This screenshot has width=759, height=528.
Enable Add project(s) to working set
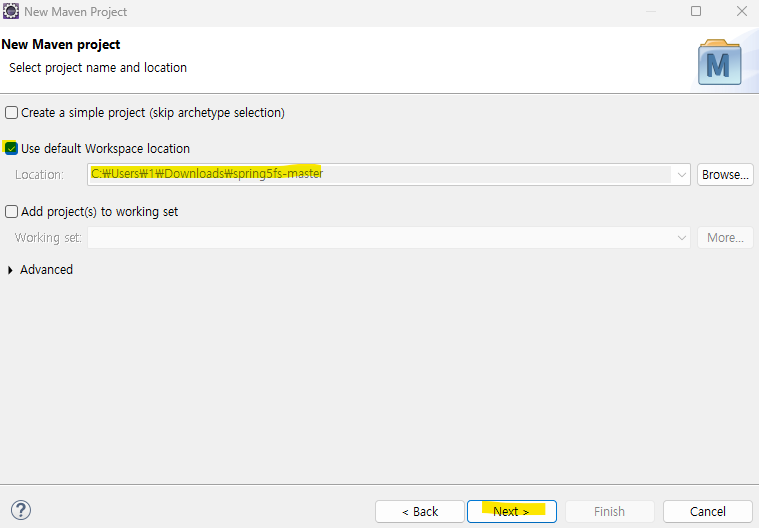tap(11, 211)
